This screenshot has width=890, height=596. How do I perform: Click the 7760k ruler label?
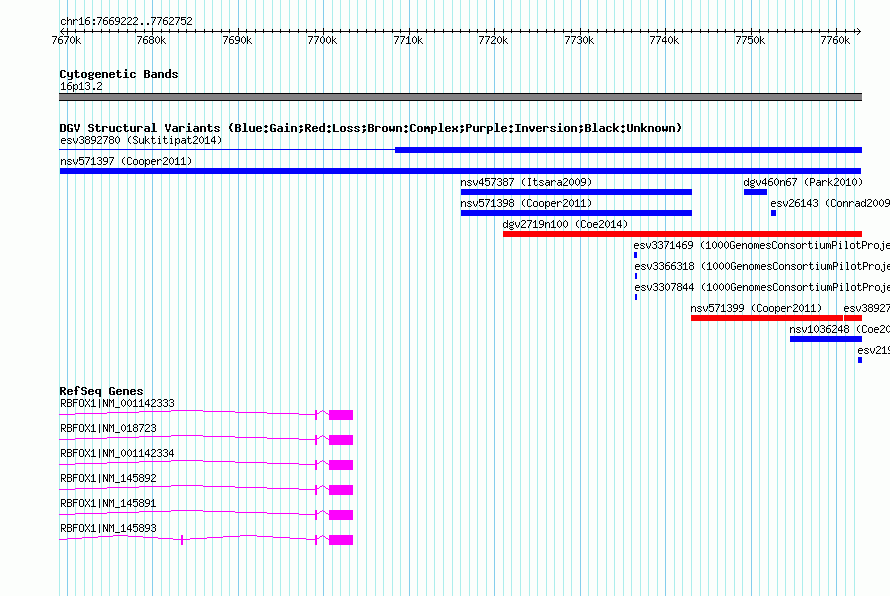835,40
